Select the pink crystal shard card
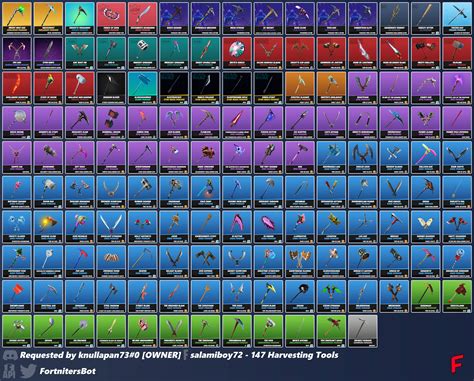Image resolution: width=474 pixels, height=381 pixels. click(x=268, y=227)
